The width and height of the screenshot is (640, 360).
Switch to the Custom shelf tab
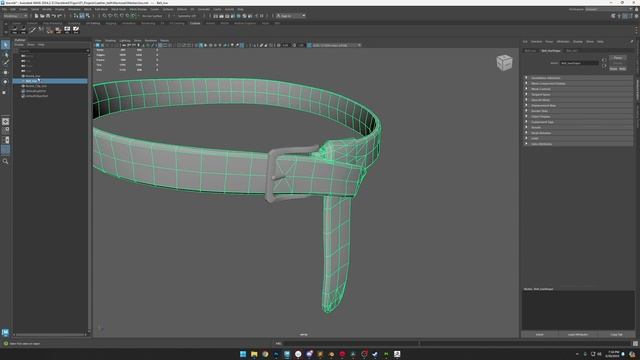point(195,23)
